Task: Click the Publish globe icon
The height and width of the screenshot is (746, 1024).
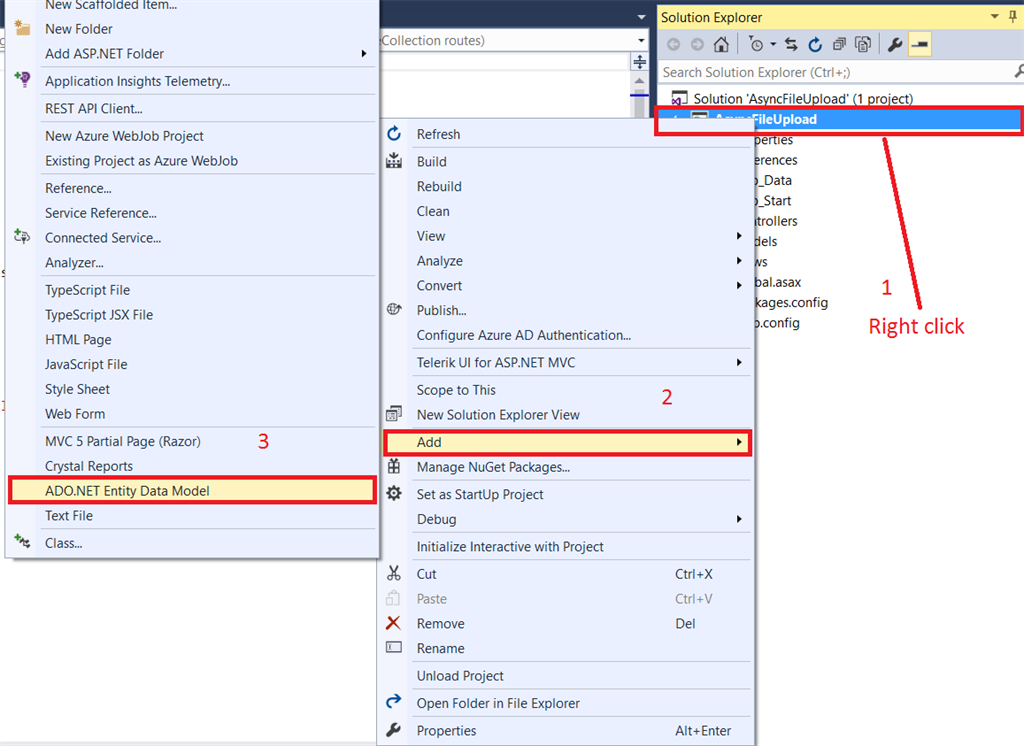Action: tap(394, 310)
